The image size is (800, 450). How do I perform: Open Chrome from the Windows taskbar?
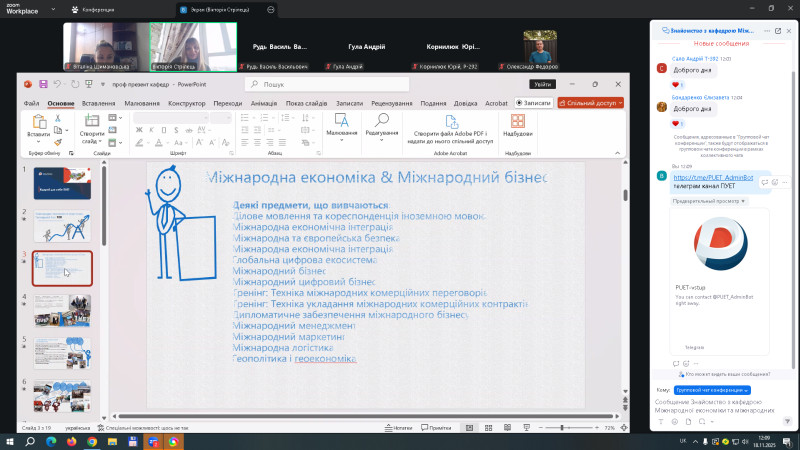point(92,441)
